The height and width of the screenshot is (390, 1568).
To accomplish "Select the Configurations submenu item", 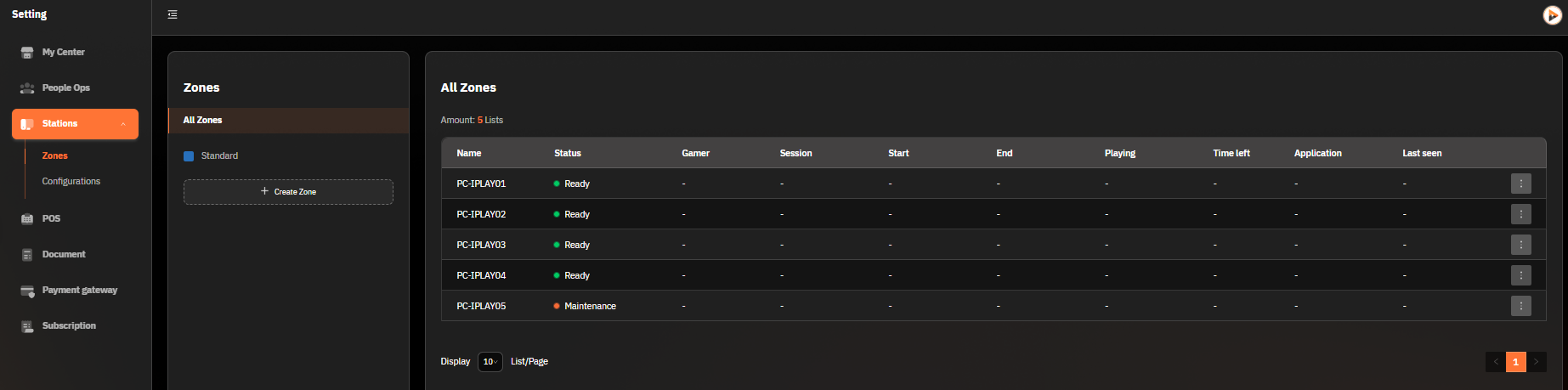I will pyautogui.click(x=71, y=181).
